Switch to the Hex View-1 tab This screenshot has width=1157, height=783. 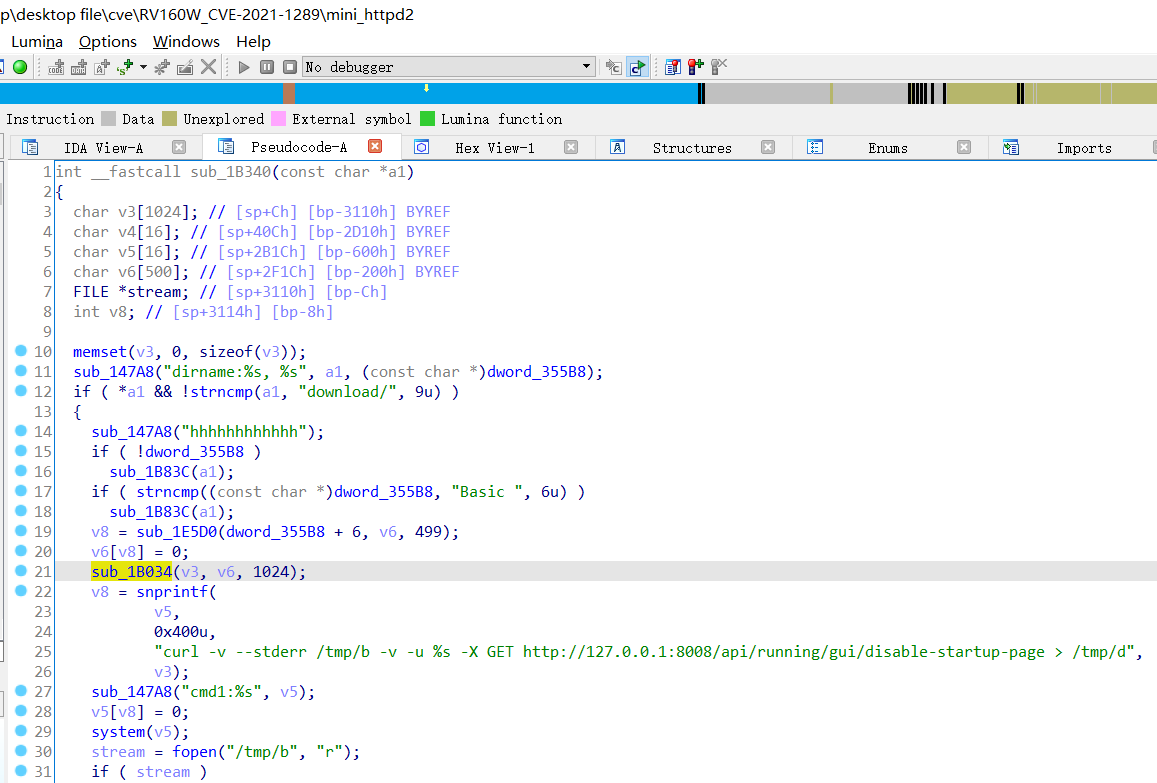click(494, 148)
